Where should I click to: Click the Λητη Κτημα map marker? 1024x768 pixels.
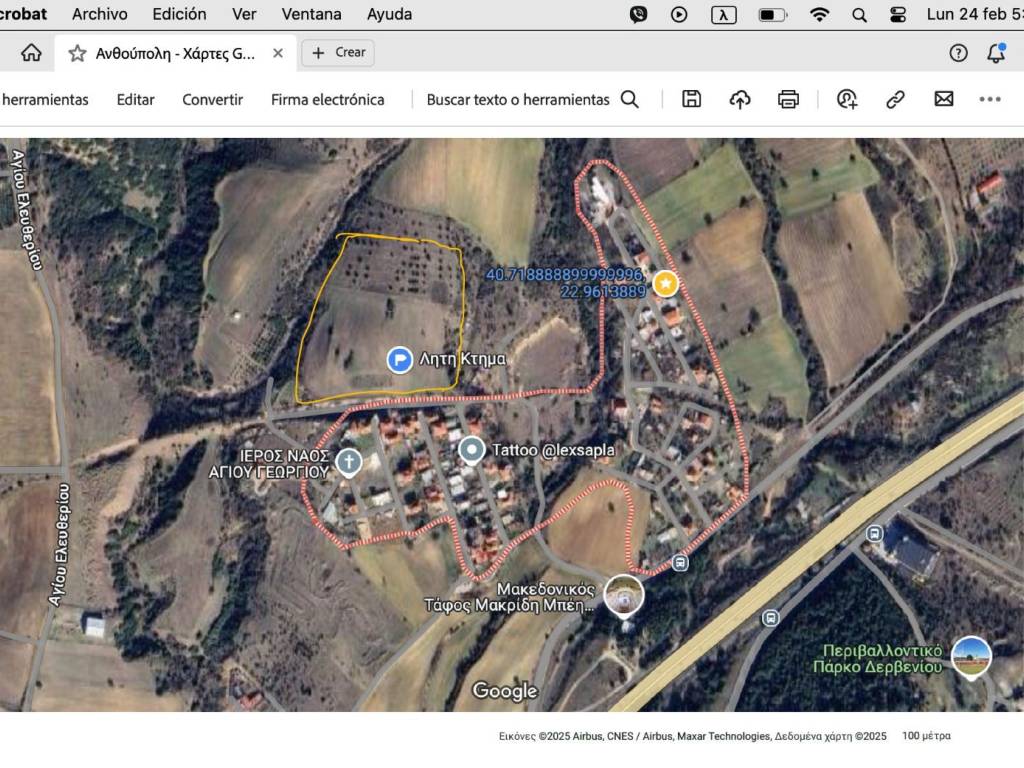400,359
